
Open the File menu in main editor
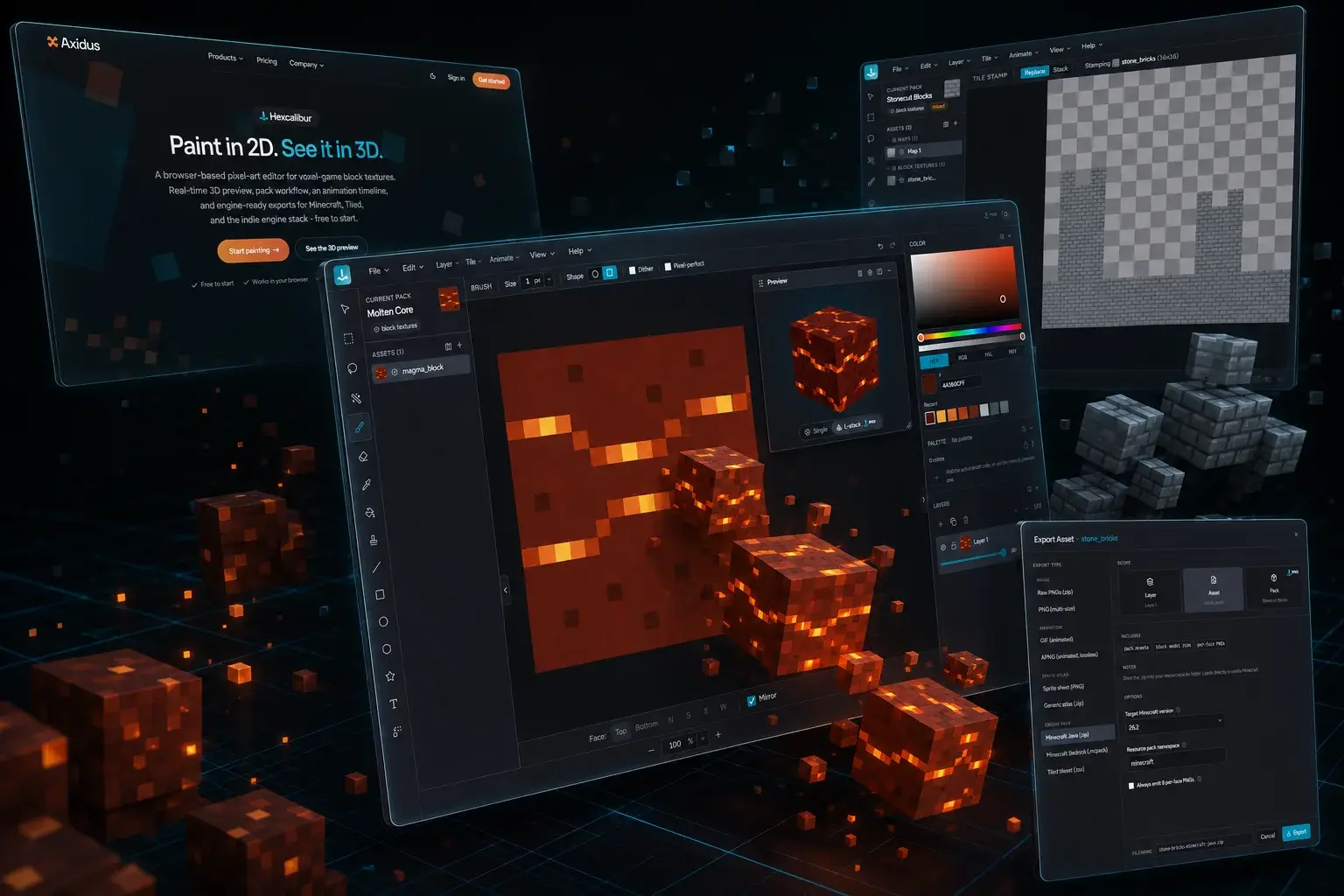(x=377, y=270)
